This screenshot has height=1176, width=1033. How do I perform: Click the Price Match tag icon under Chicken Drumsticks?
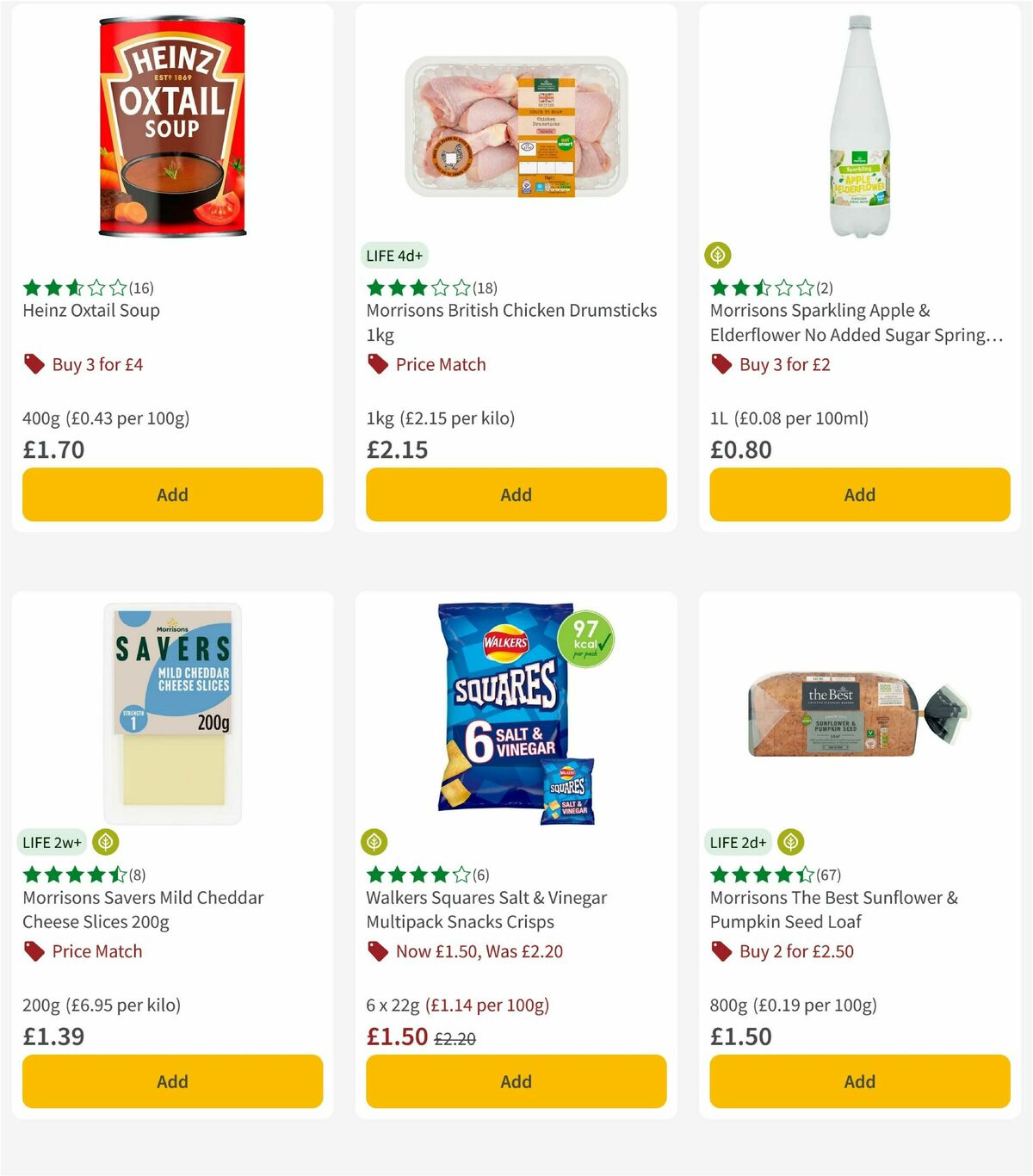tap(377, 364)
